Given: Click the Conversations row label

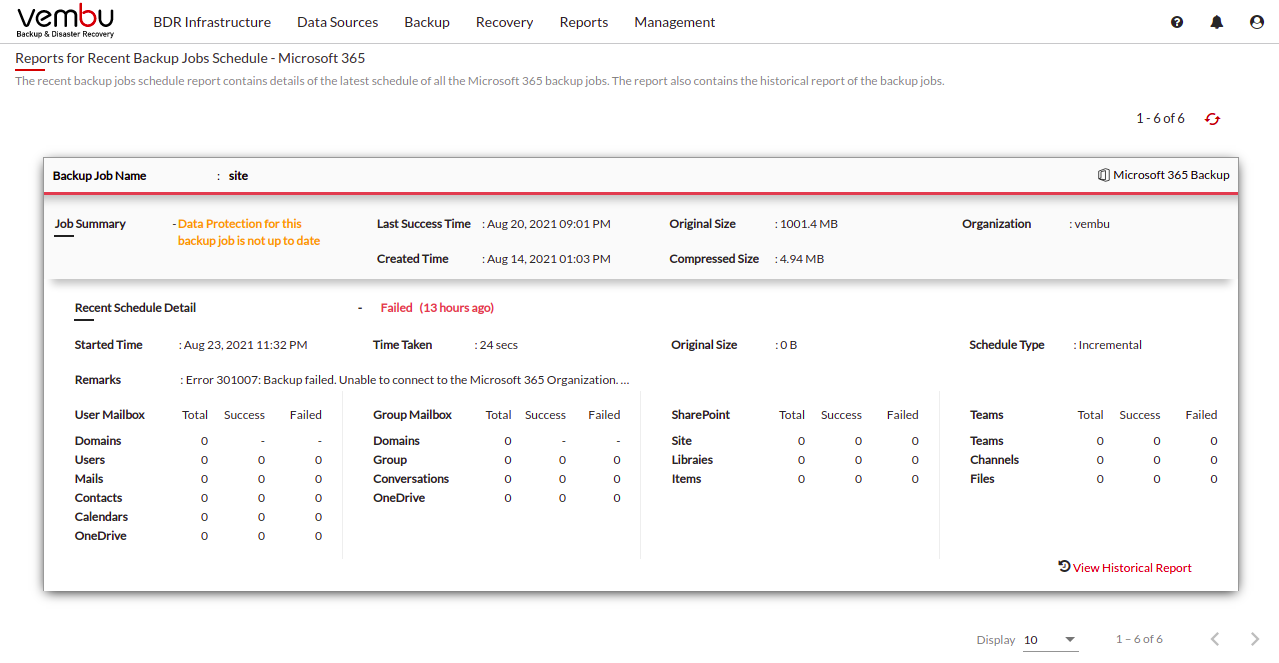Looking at the screenshot, I should pos(411,479).
